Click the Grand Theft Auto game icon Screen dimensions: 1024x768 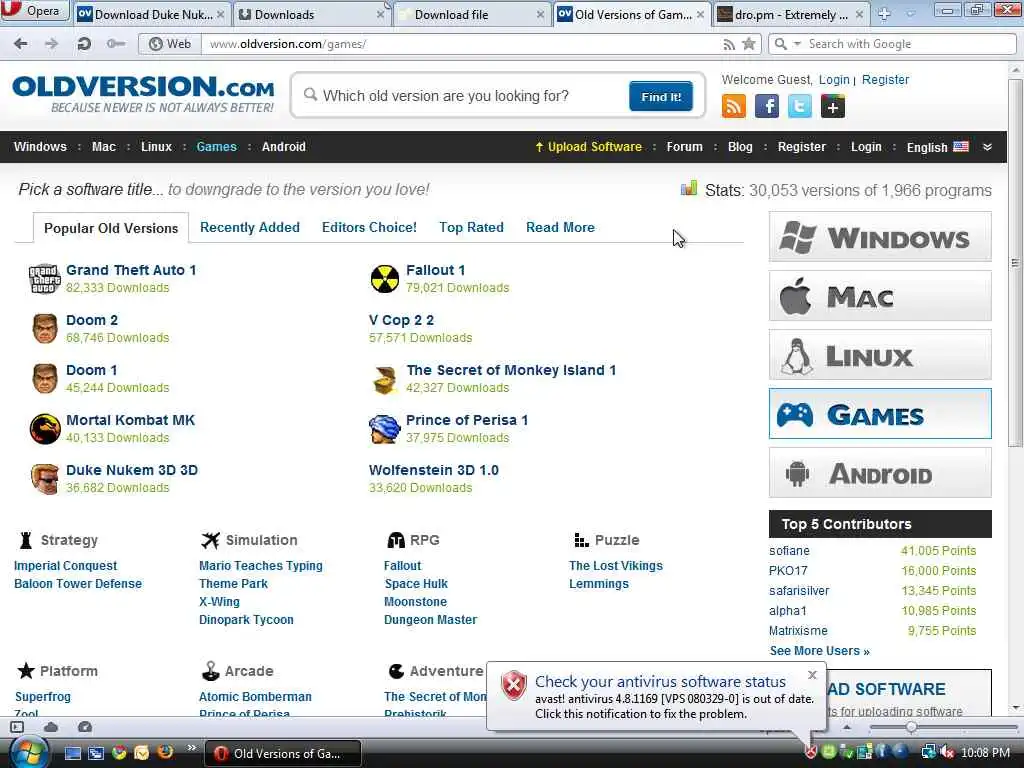(x=44, y=278)
